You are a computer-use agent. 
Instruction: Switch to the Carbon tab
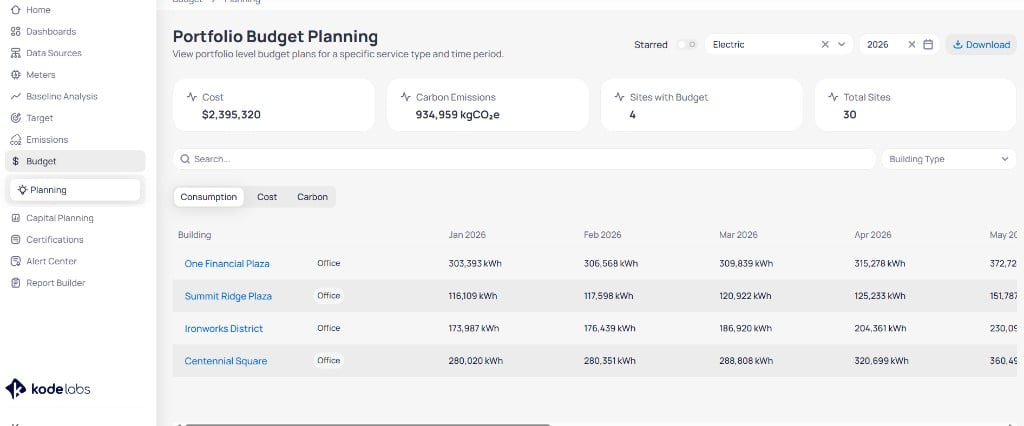(312, 197)
